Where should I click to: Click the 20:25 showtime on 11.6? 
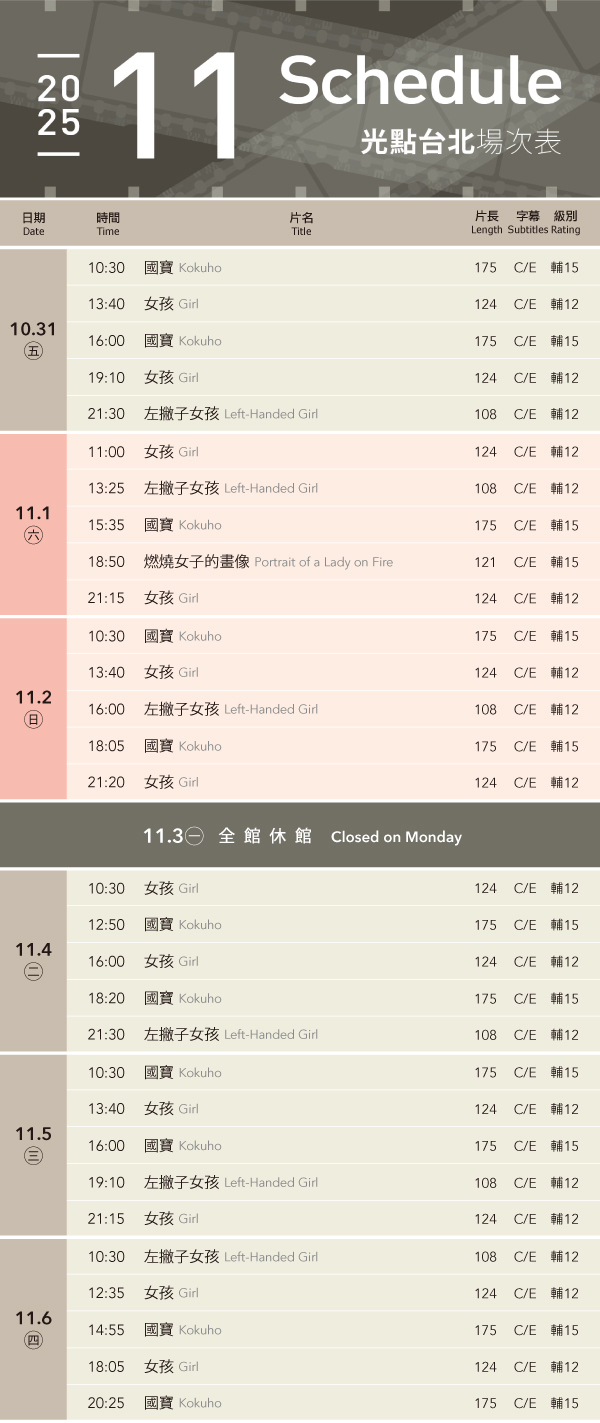[106, 1403]
